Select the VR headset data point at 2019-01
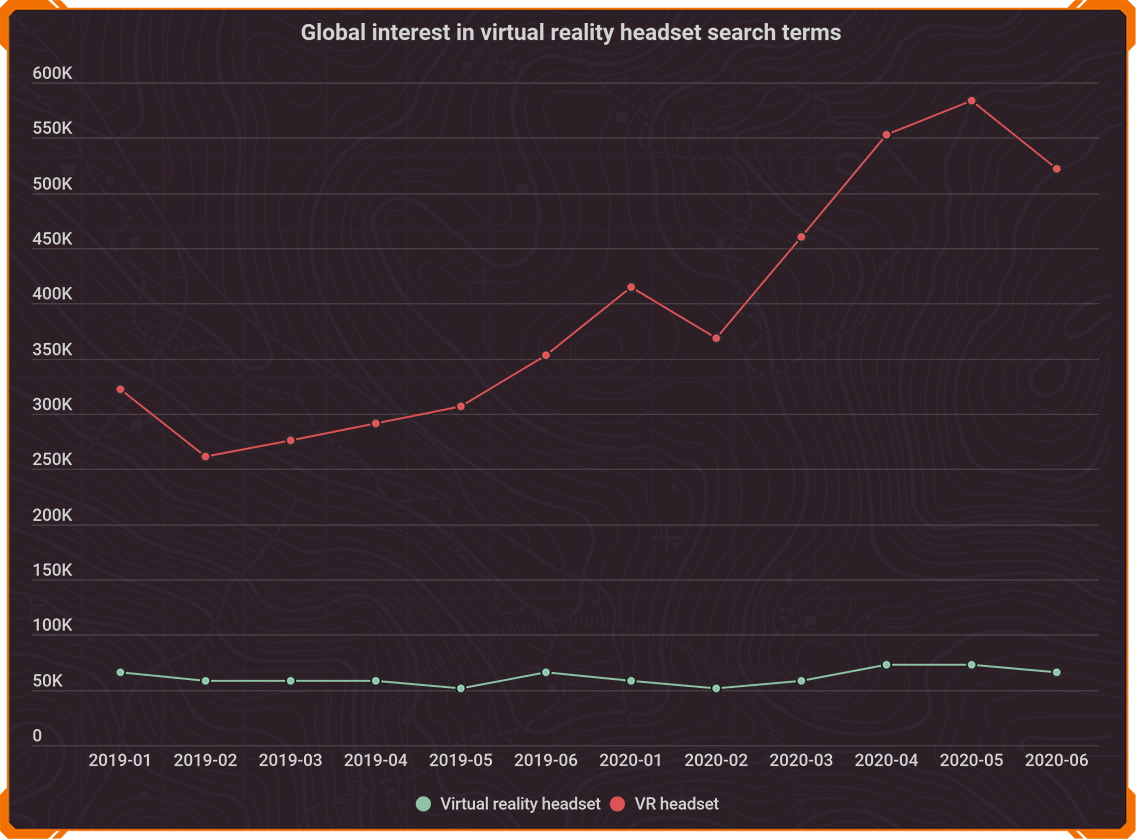Image resolution: width=1136 pixels, height=839 pixels. point(120,389)
